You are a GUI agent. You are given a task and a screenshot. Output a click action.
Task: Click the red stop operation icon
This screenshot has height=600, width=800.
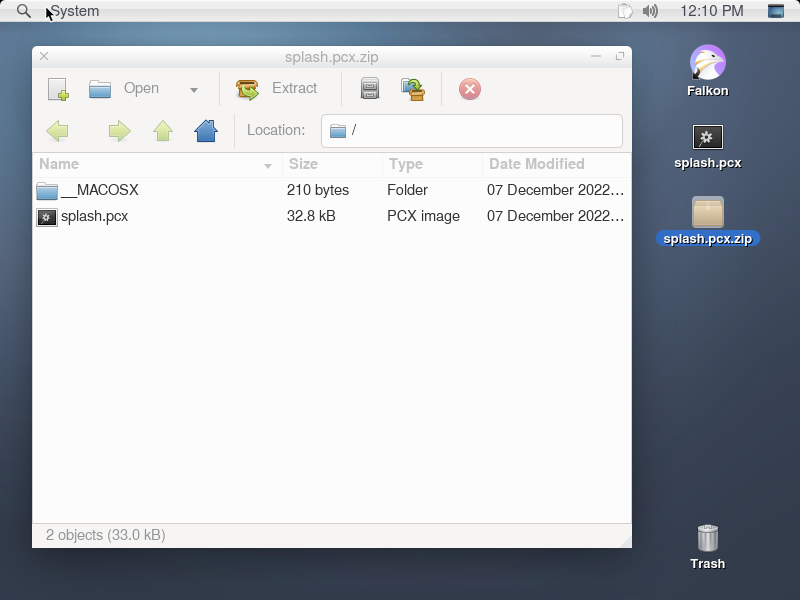(469, 89)
